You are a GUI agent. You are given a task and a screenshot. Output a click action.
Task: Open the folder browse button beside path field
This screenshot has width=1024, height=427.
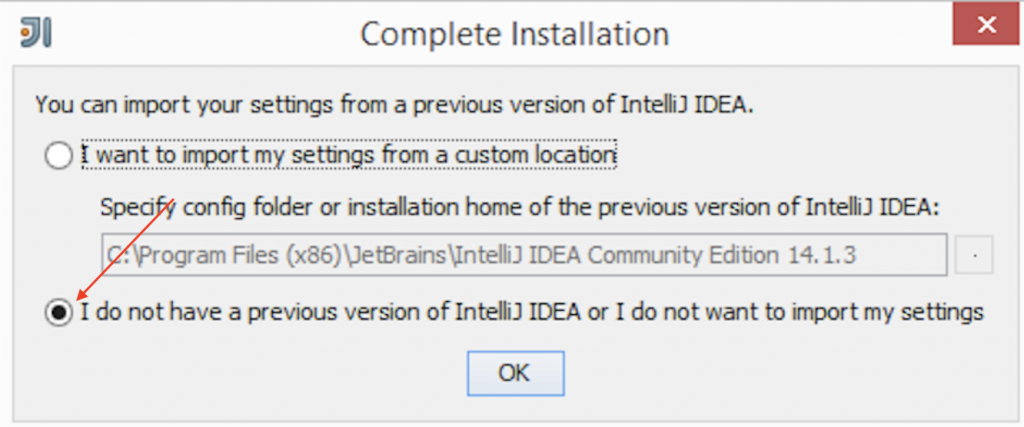point(974,255)
